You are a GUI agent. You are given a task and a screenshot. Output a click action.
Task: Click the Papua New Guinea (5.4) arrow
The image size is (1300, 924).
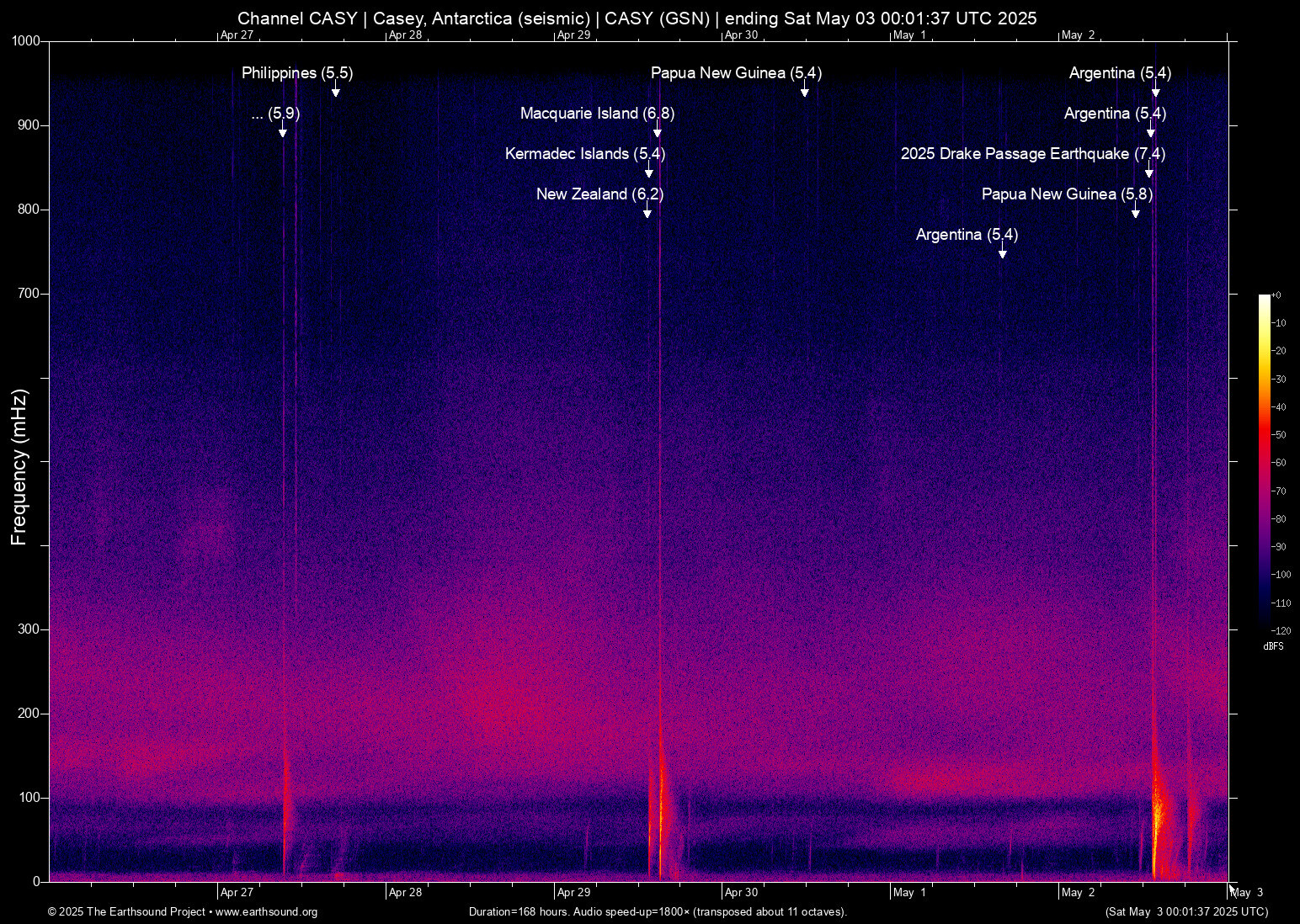click(x=804, y=90)
